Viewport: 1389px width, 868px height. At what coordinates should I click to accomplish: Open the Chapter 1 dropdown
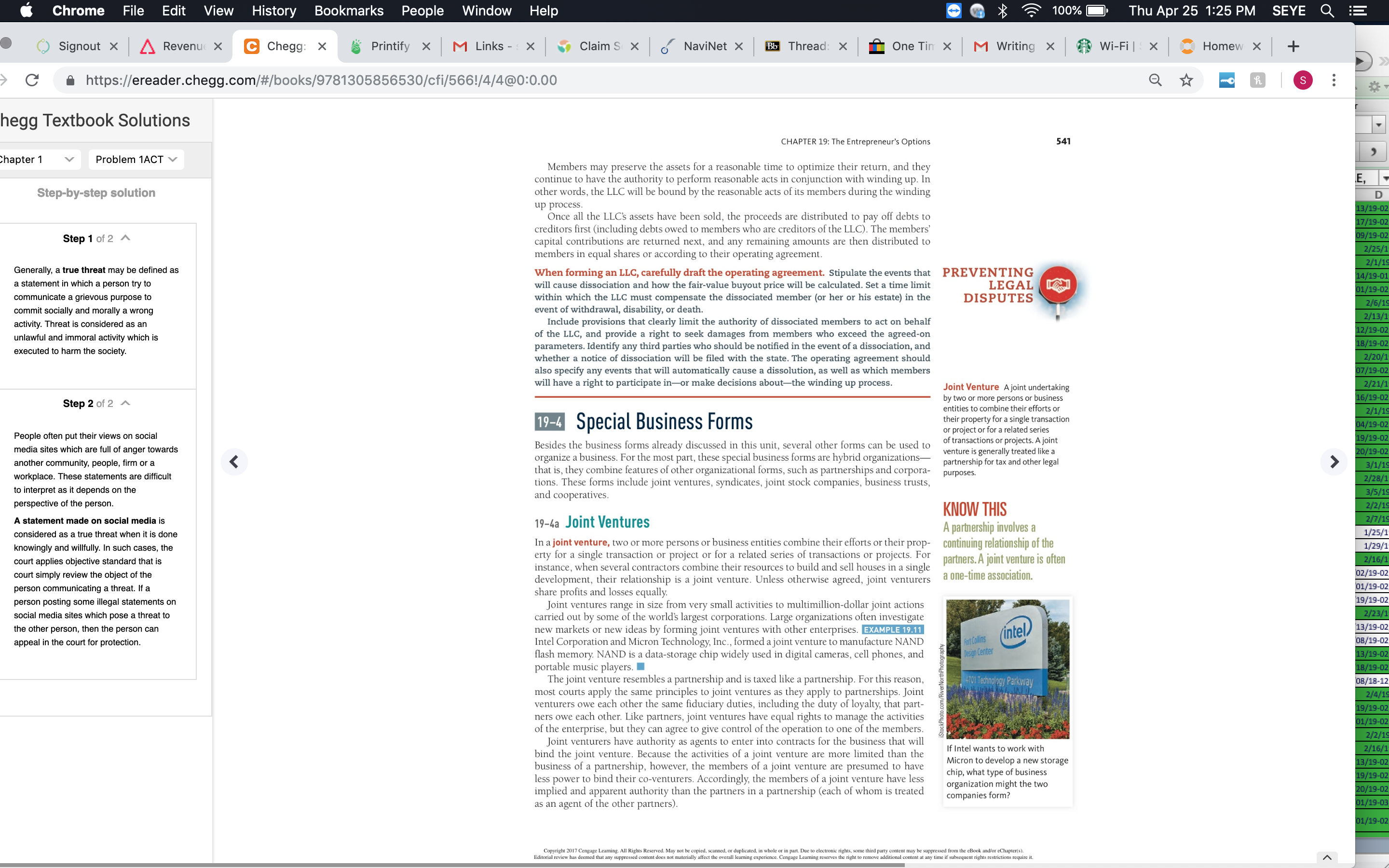click(x=36, y=159)
